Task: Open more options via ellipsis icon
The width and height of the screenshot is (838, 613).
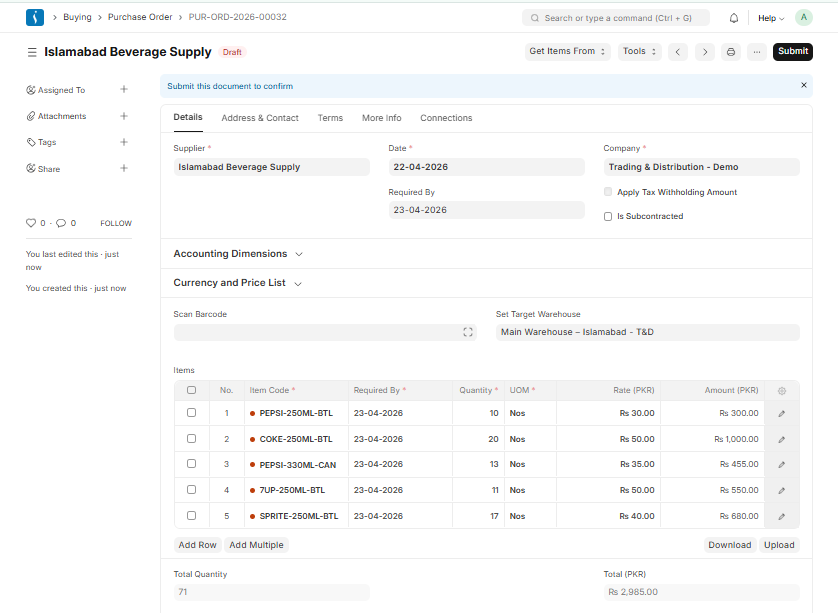Action: point(756,51)
